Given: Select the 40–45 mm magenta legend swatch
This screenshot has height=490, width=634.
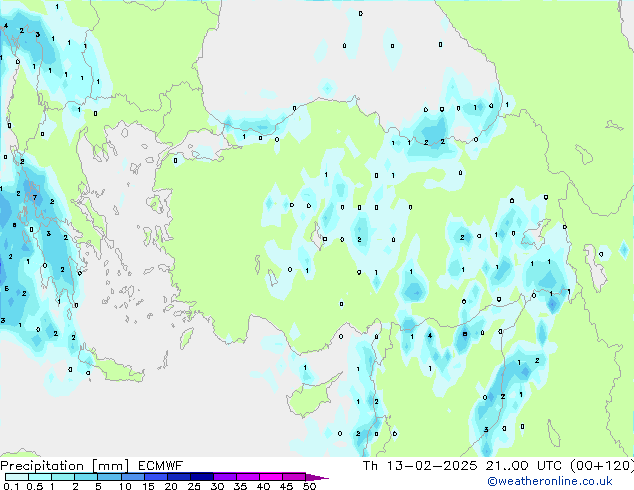Looking at the screenshot, I should [271, 477].
